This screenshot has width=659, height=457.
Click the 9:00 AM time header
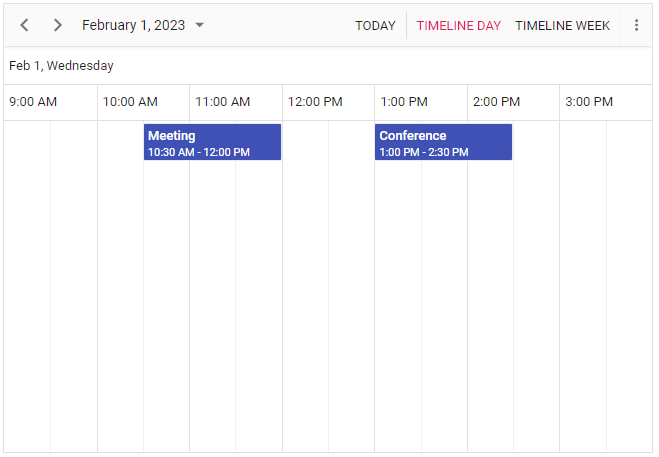coord(33,102)
